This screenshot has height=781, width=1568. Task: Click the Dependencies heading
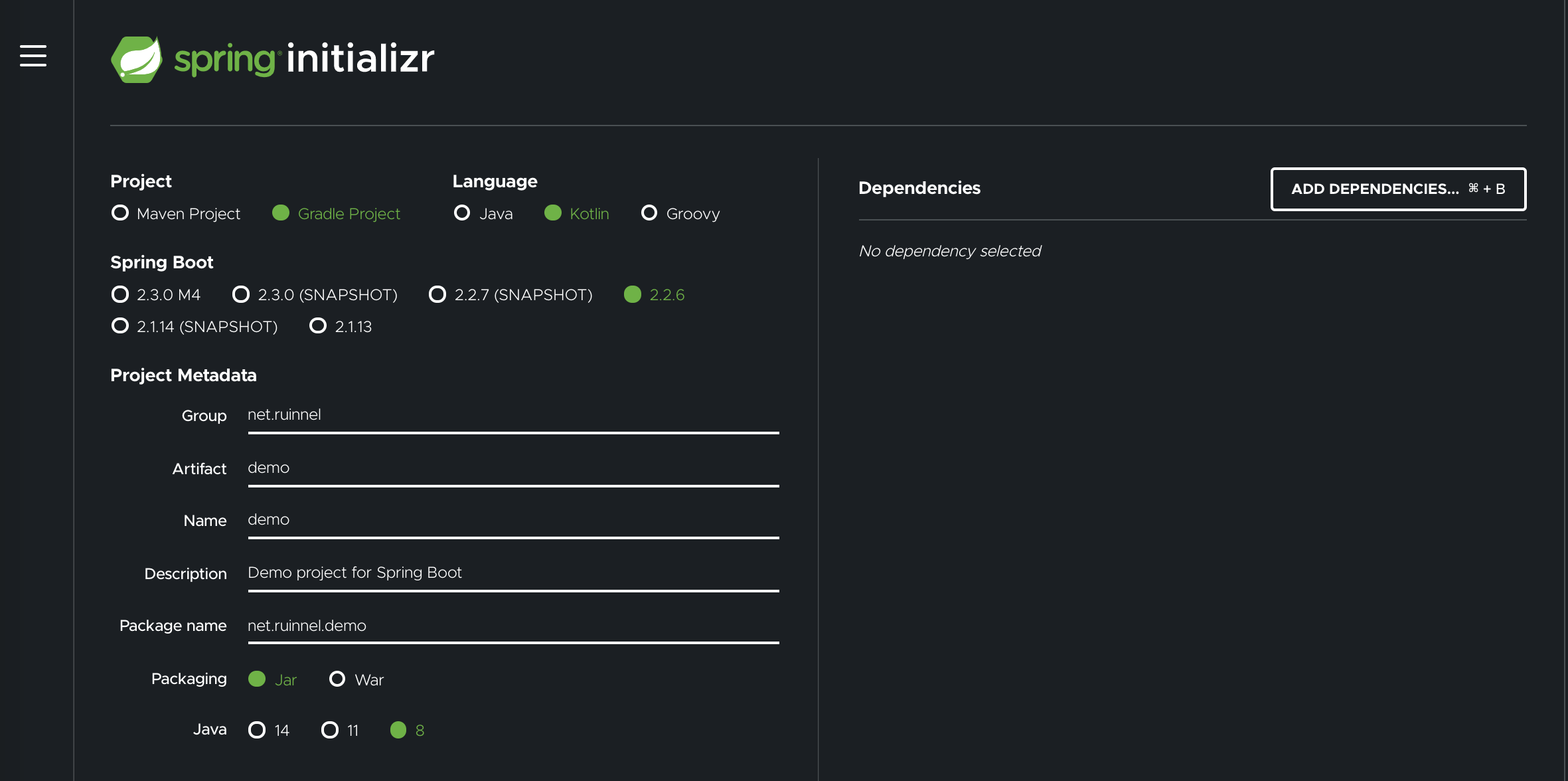tap(919, 188)
